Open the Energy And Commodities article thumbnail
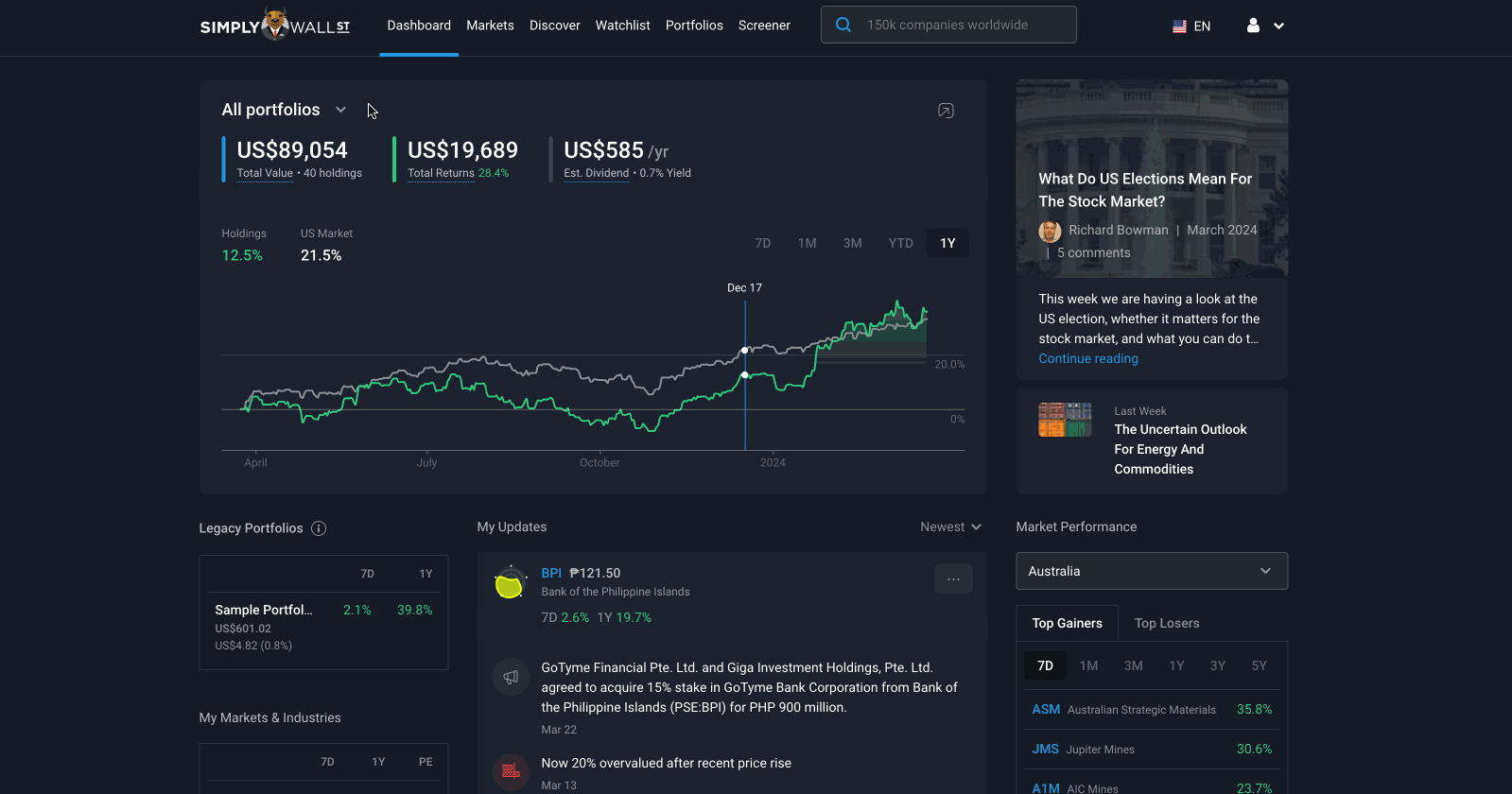The width and height of the screenshot is (1512, 794). (1065, 420)
